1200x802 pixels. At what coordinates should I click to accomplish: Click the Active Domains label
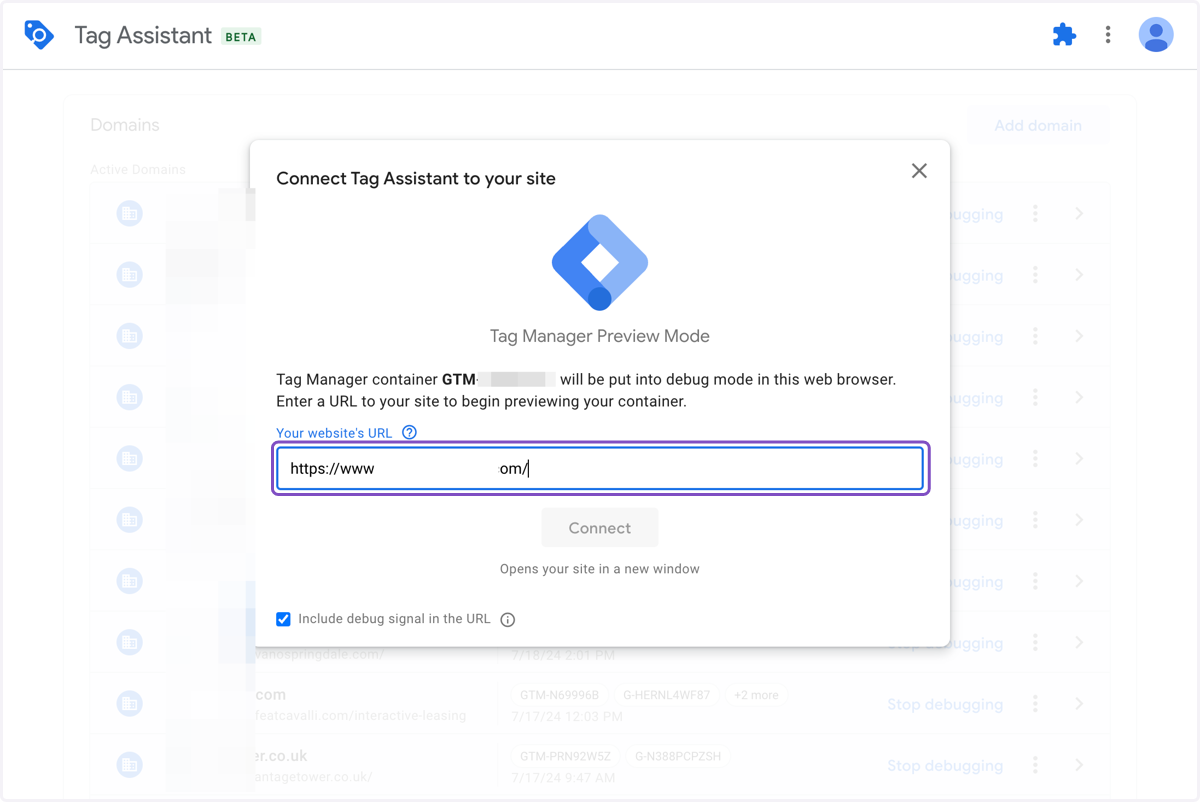click(138, 170)
